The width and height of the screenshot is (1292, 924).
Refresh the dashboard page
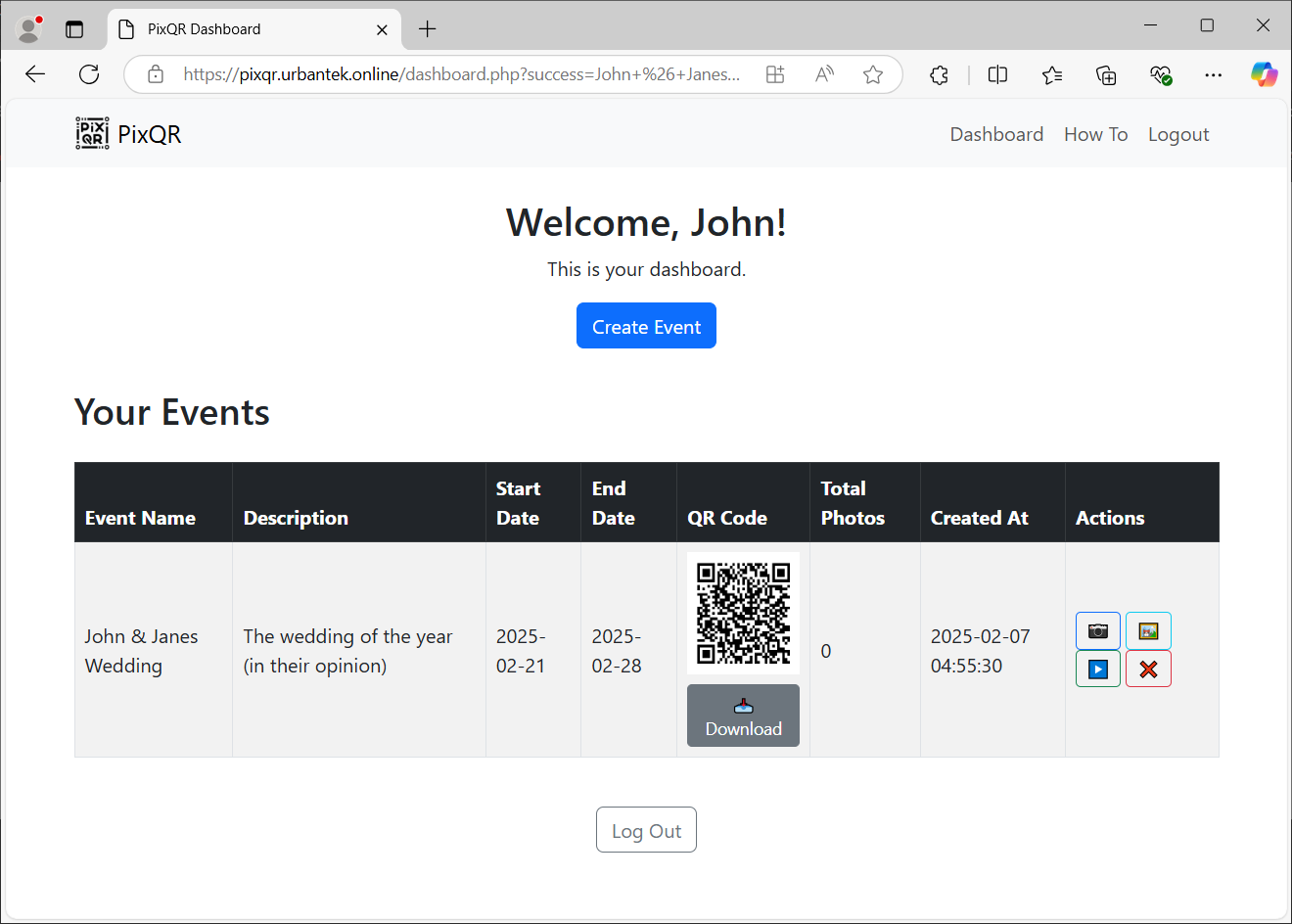pyautogui.click(x=88, y=74)
